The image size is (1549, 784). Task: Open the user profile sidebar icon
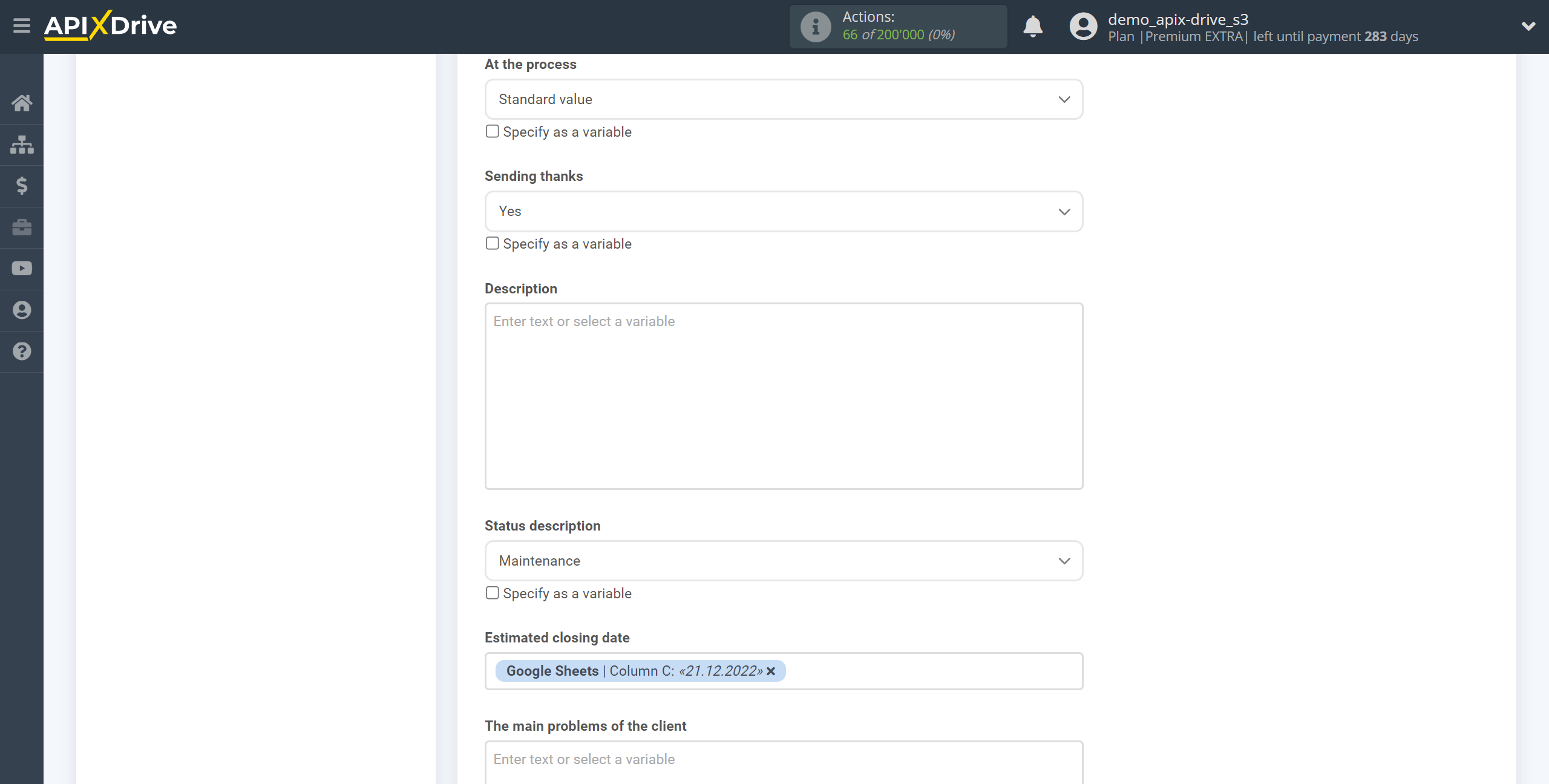click(22, 310)
